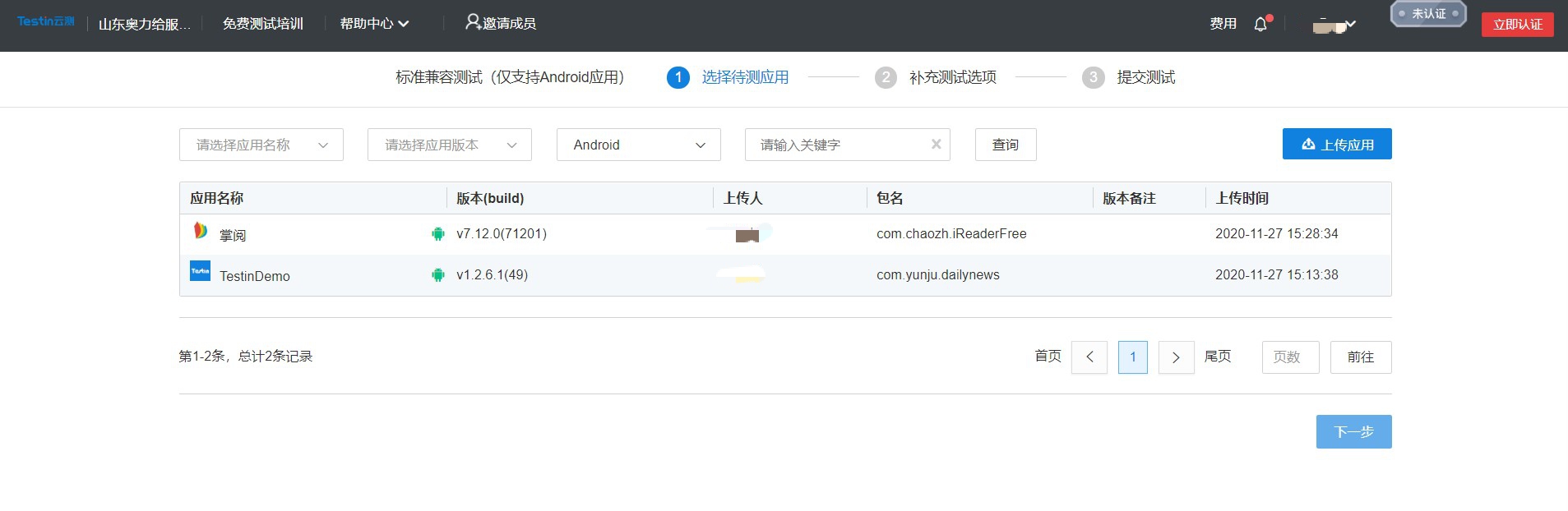Click 版本备注 column header
Image resolution: width=1568 pixels, height=511 pixels.
coord(1129,198)
